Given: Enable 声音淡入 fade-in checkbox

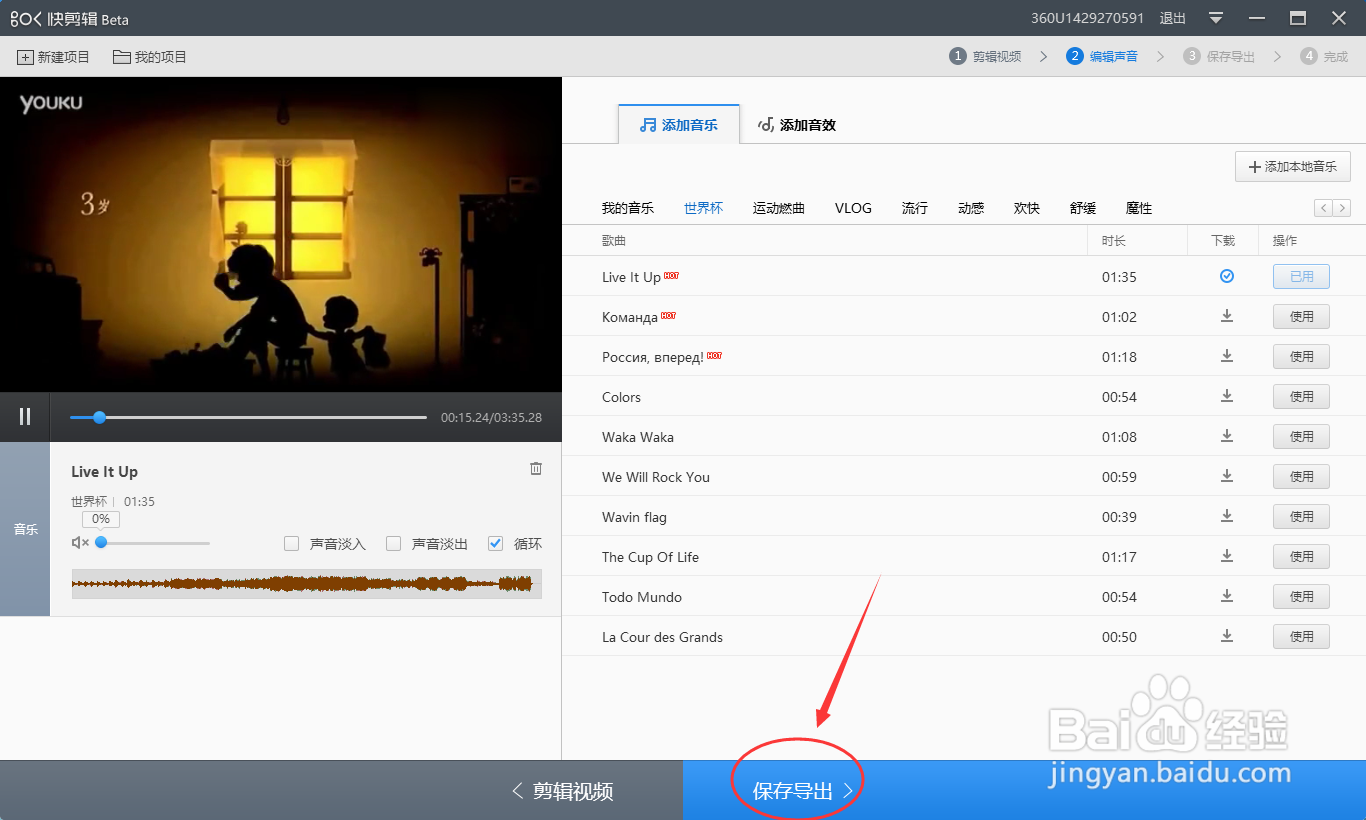Looking at the screenshot, I should (292, 544).
